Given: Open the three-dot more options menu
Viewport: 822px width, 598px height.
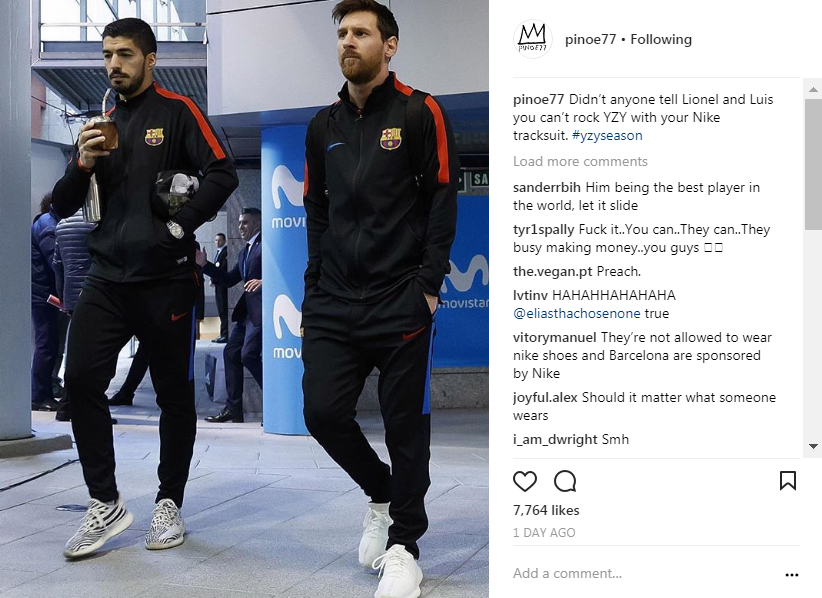Looking at the screenshot, I should point(792,575).
